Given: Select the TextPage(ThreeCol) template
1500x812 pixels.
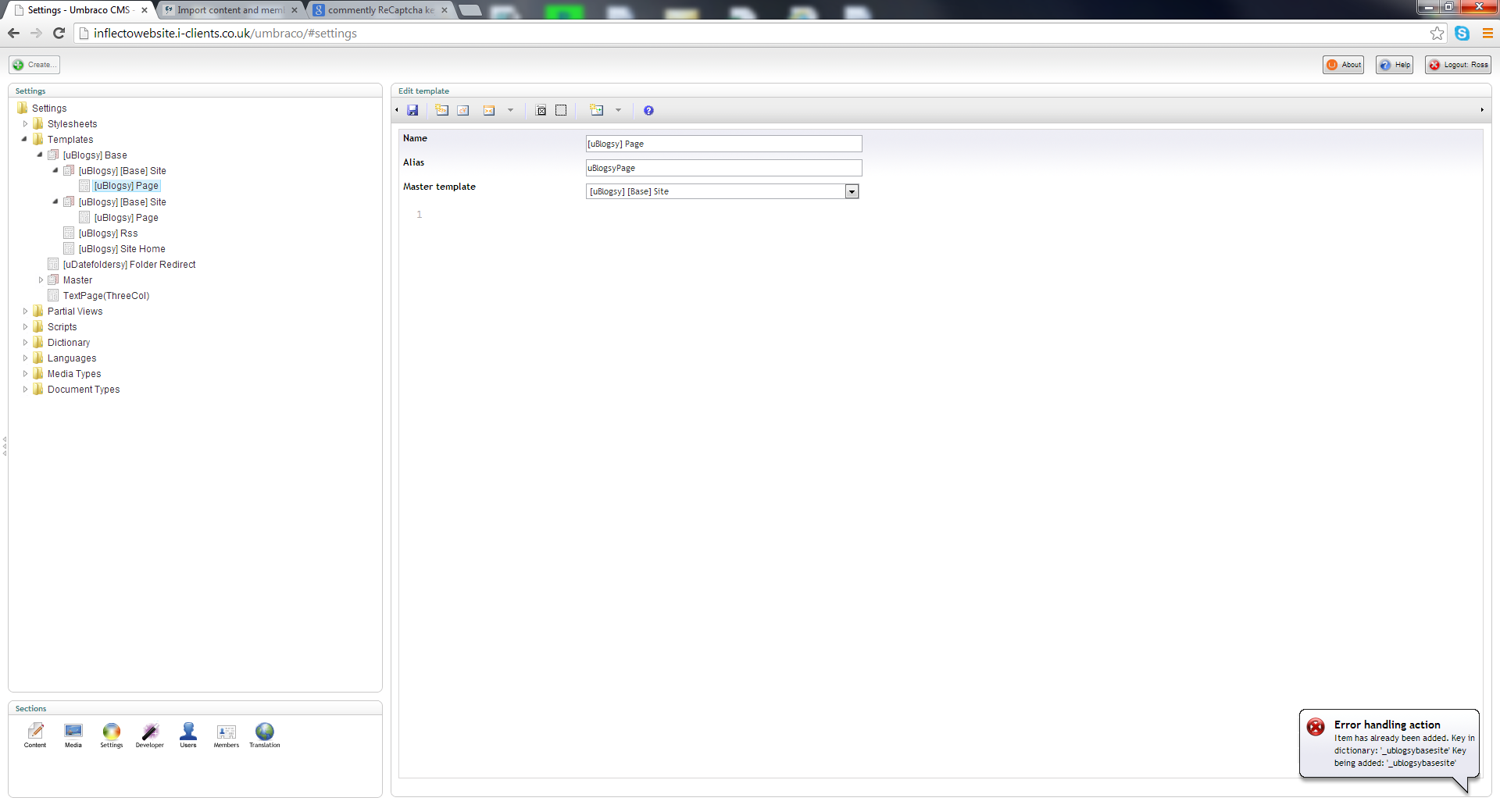Looking at the screenshot, I should coord(106,296).
